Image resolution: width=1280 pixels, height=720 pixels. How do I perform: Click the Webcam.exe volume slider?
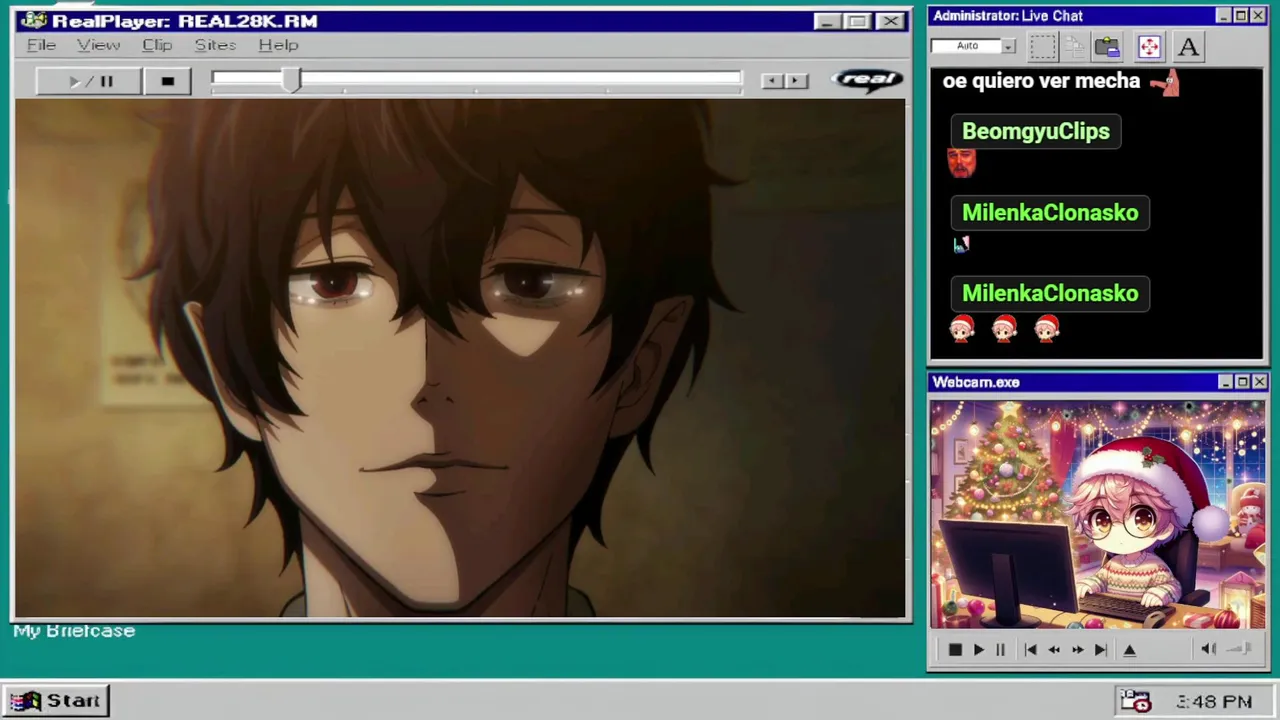[x=1240, y=649]
